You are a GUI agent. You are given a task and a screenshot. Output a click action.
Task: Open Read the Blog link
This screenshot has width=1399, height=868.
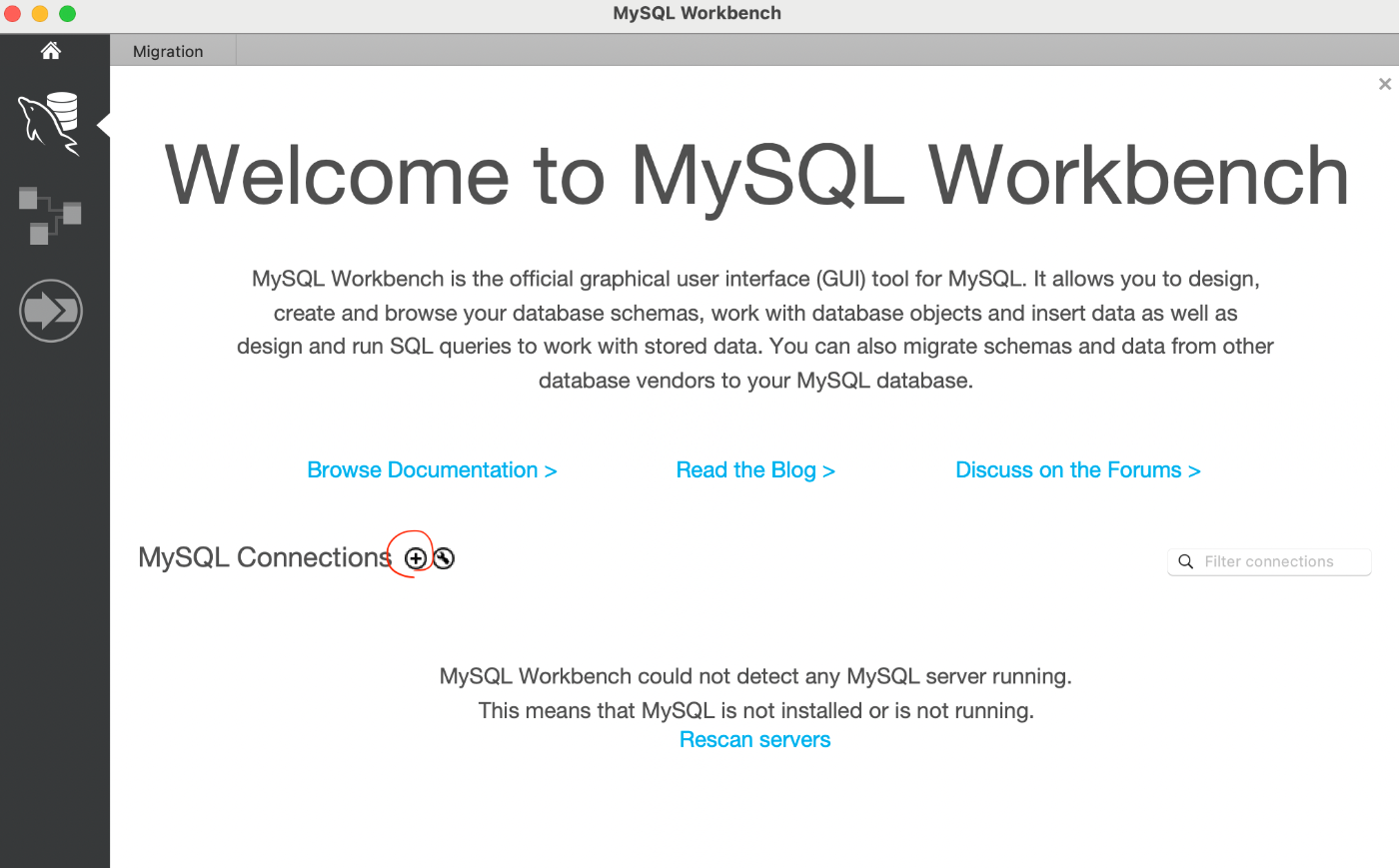[x=755, y=469]
